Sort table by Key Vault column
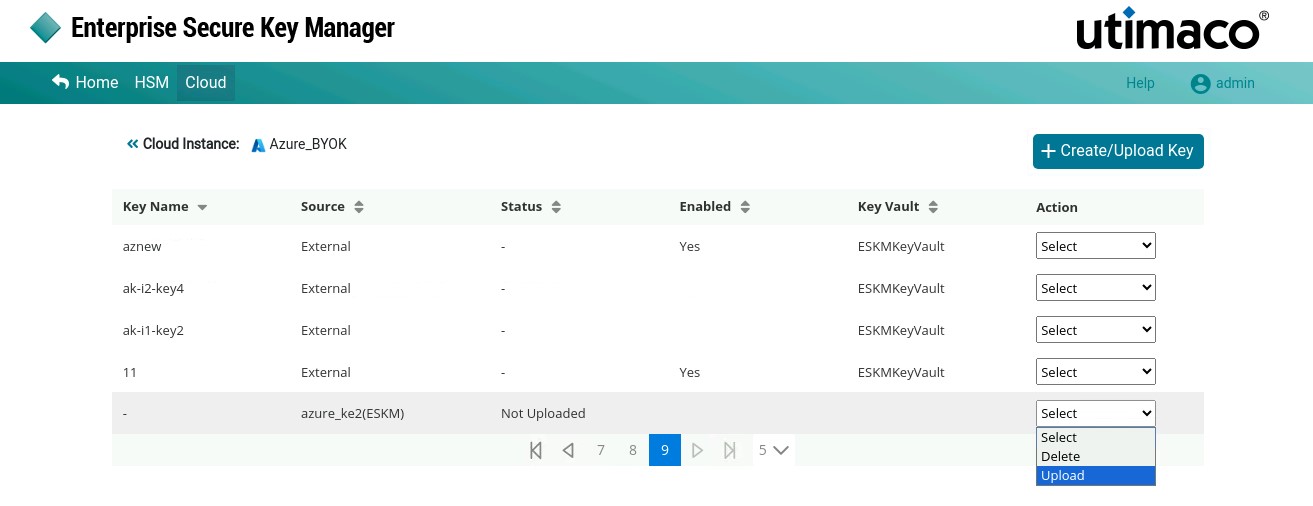This screenshot has width=1313, height=506. (933, 207)
